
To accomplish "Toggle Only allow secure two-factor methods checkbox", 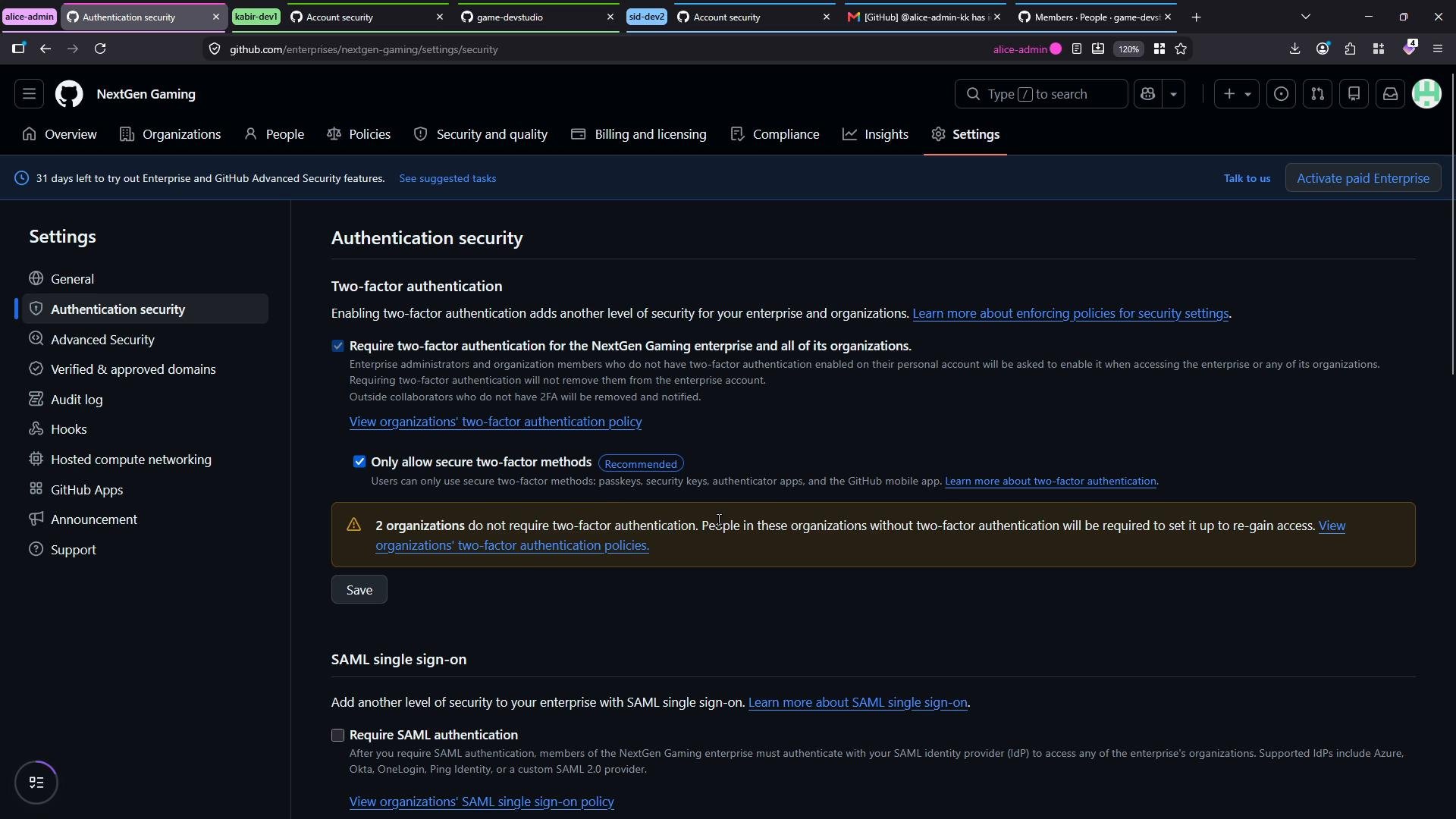I will (359, 462).
